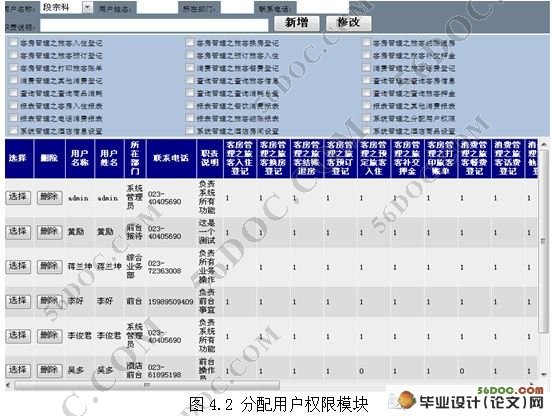
Task: Delete 吴多 row using 删除
Action: (x=49, y=370)
